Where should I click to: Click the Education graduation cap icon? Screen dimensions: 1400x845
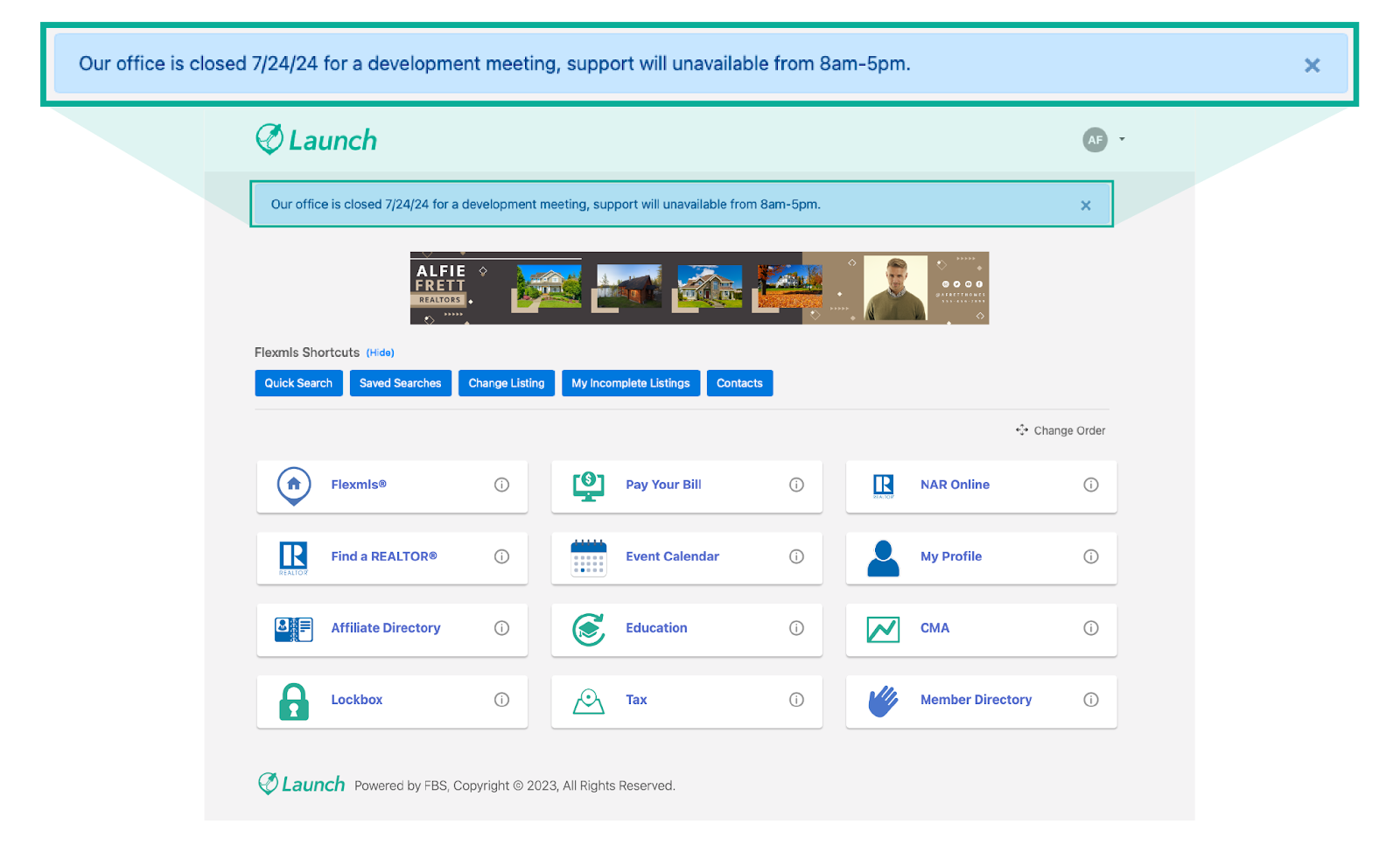click(x=588, y=629)
